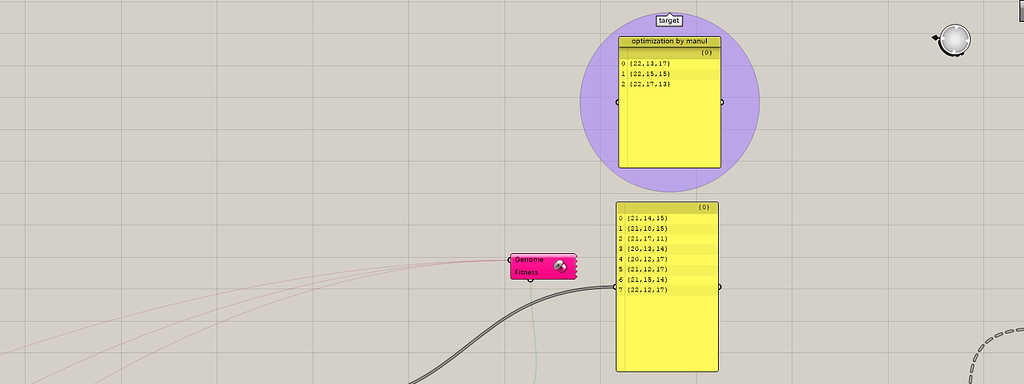Image resolution: width=1024 pixels, height=384 pixels.
Task: Click the Fitness input grip below component
Action: click(530, 280)
